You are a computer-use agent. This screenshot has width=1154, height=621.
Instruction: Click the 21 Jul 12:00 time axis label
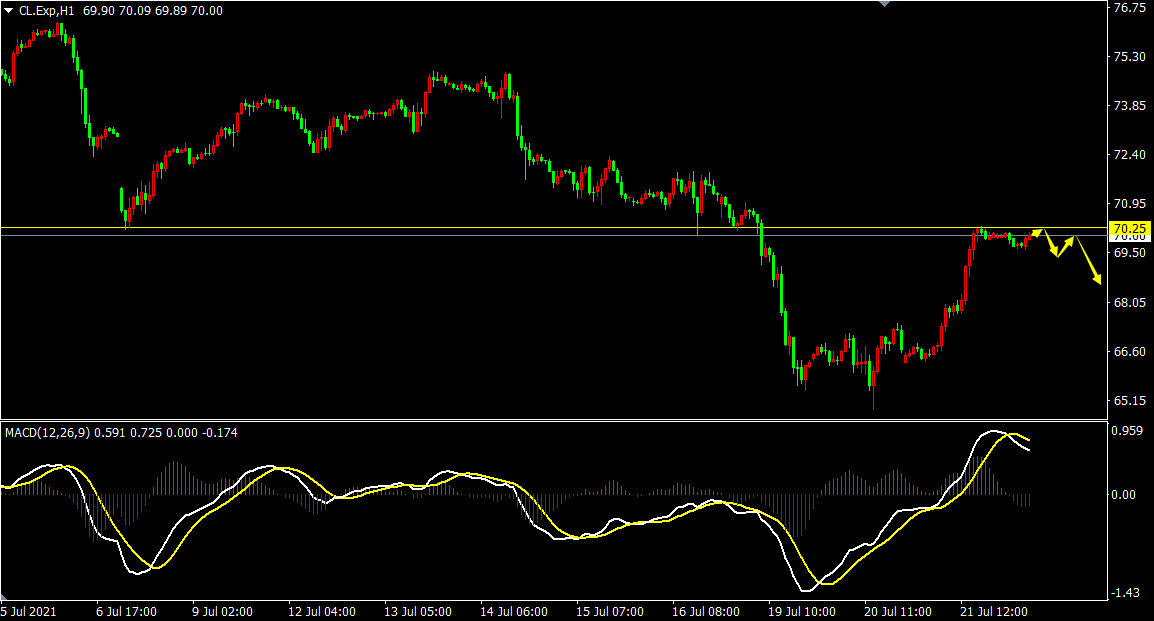[994, 611]
